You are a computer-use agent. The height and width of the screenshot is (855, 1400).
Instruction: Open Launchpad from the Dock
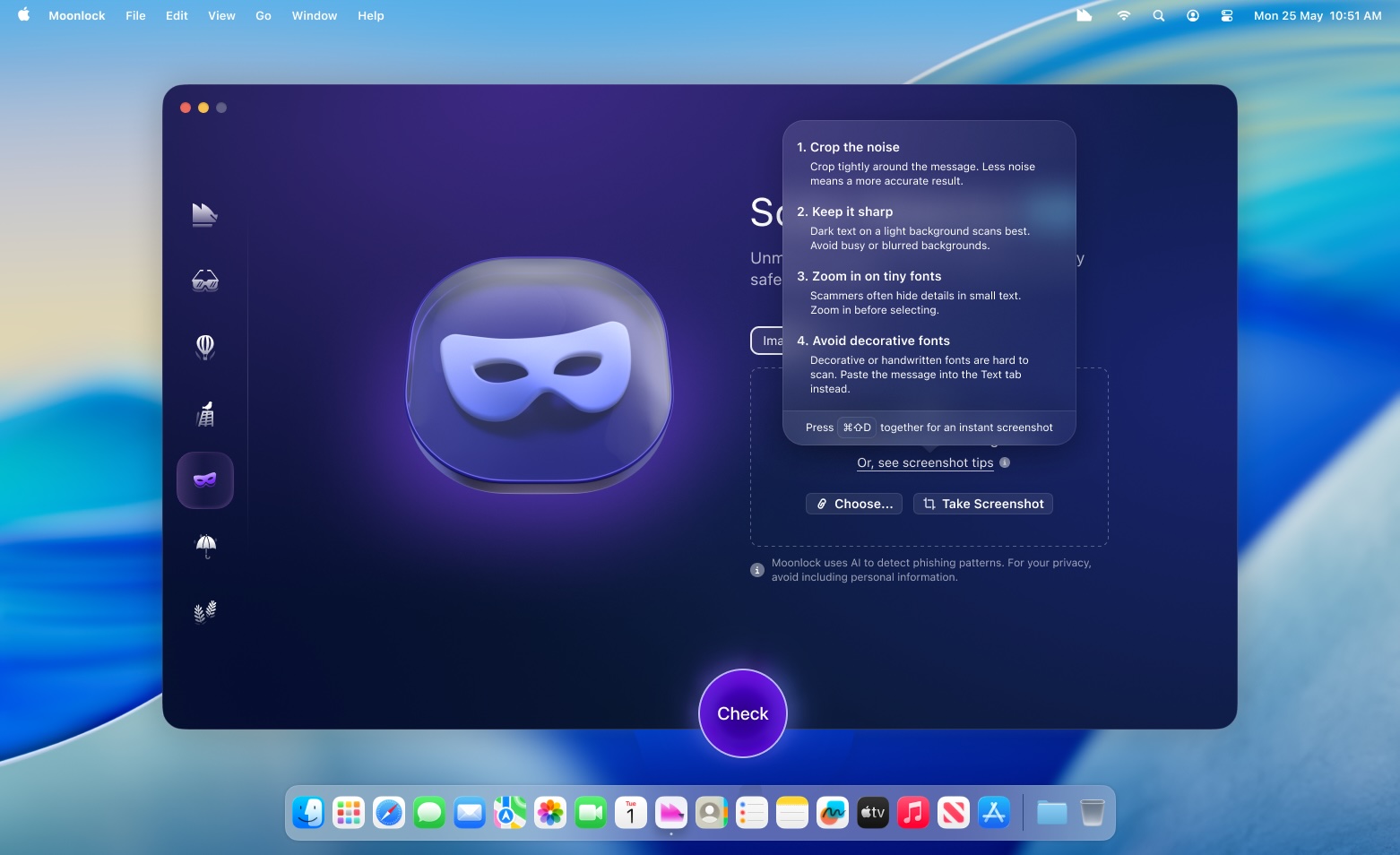click(349, 813)
